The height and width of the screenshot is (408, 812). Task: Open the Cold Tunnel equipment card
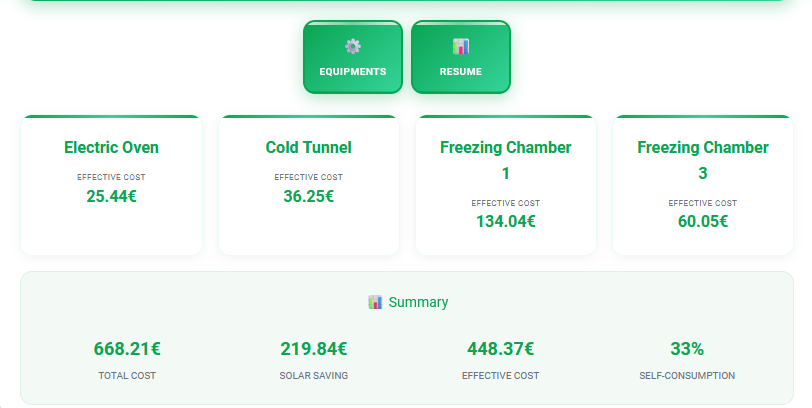click(x=309, y=185)
